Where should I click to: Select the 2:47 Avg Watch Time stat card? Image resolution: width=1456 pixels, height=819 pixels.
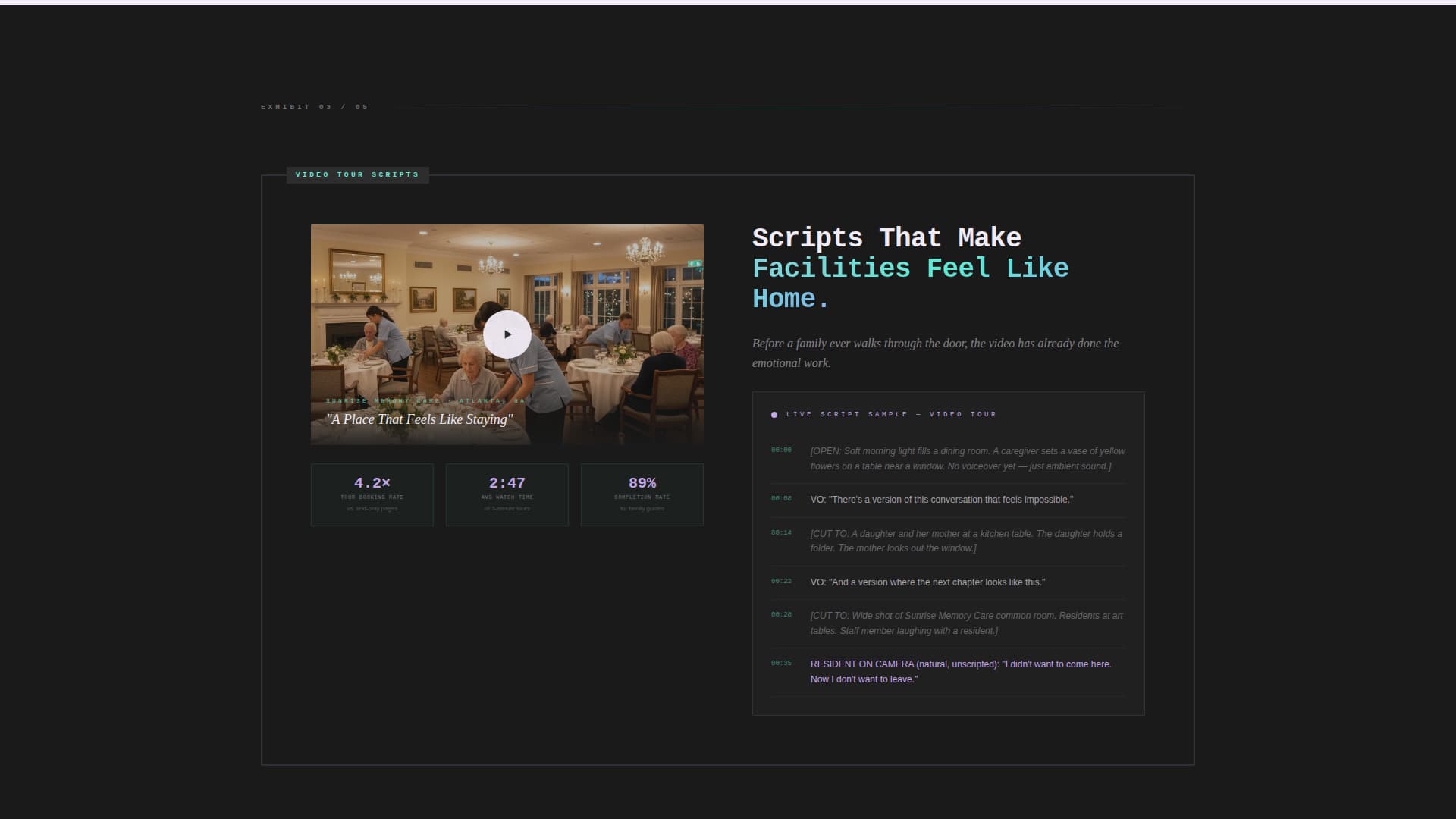[x=507, y=494]
